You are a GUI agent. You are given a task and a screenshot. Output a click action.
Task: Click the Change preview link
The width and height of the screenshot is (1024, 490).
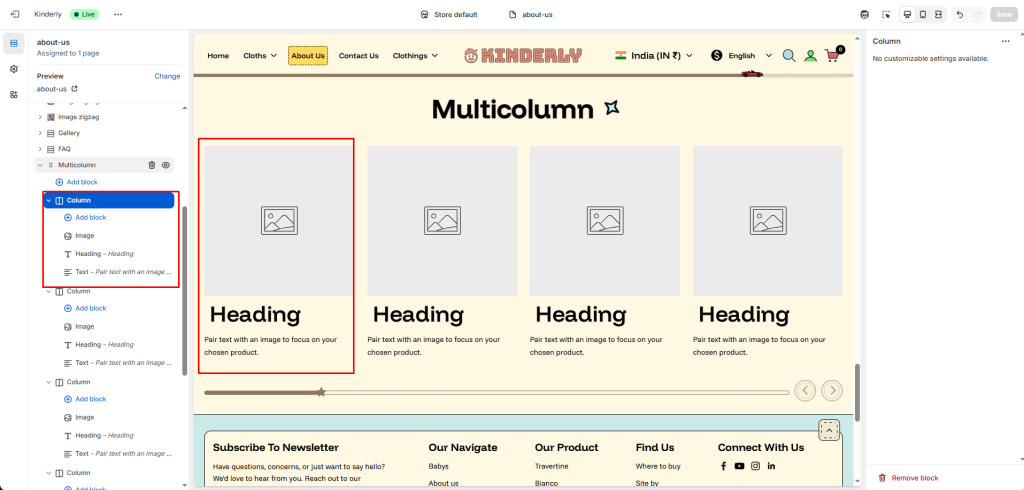[x=167, y=76]
